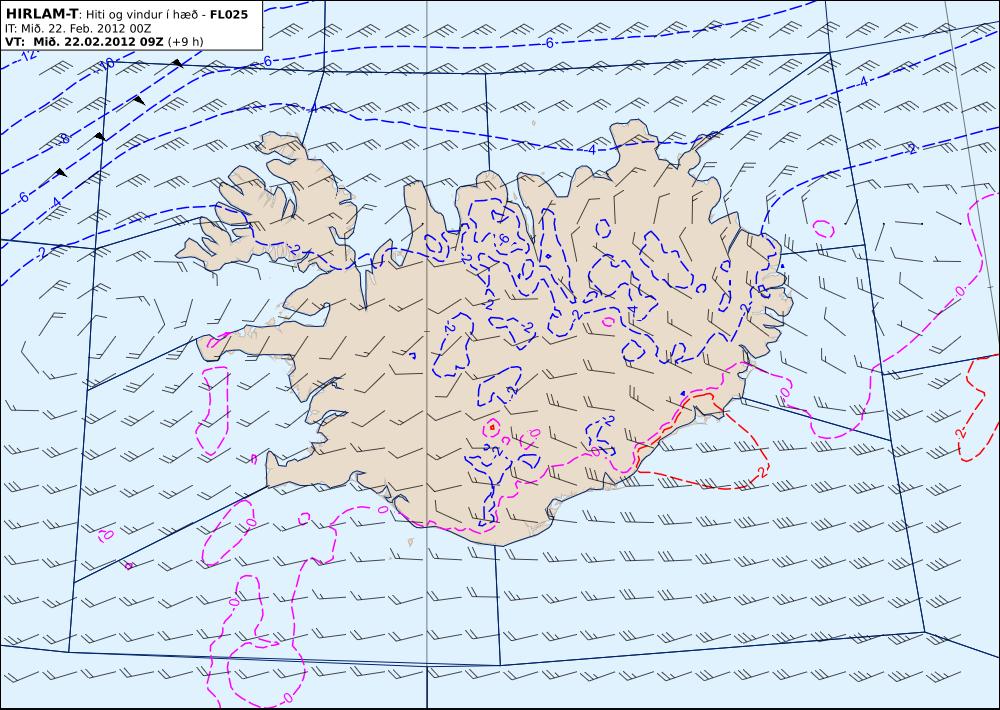Click the '(+9 h)' forecast offset text
The height and width of the screenshot is (710, 1000).
[186, 42]
